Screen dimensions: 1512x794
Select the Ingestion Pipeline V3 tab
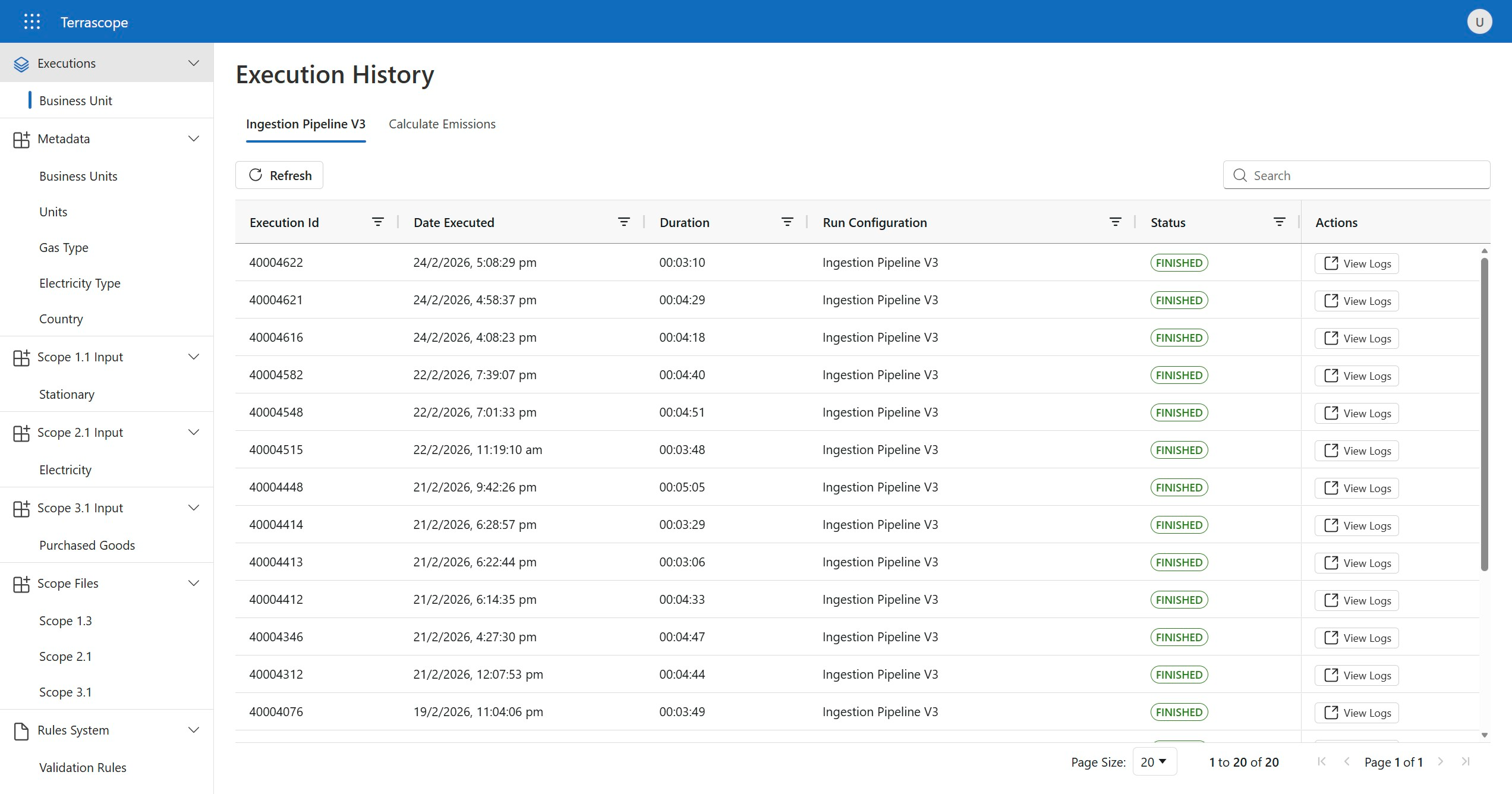tap(305, 124)
